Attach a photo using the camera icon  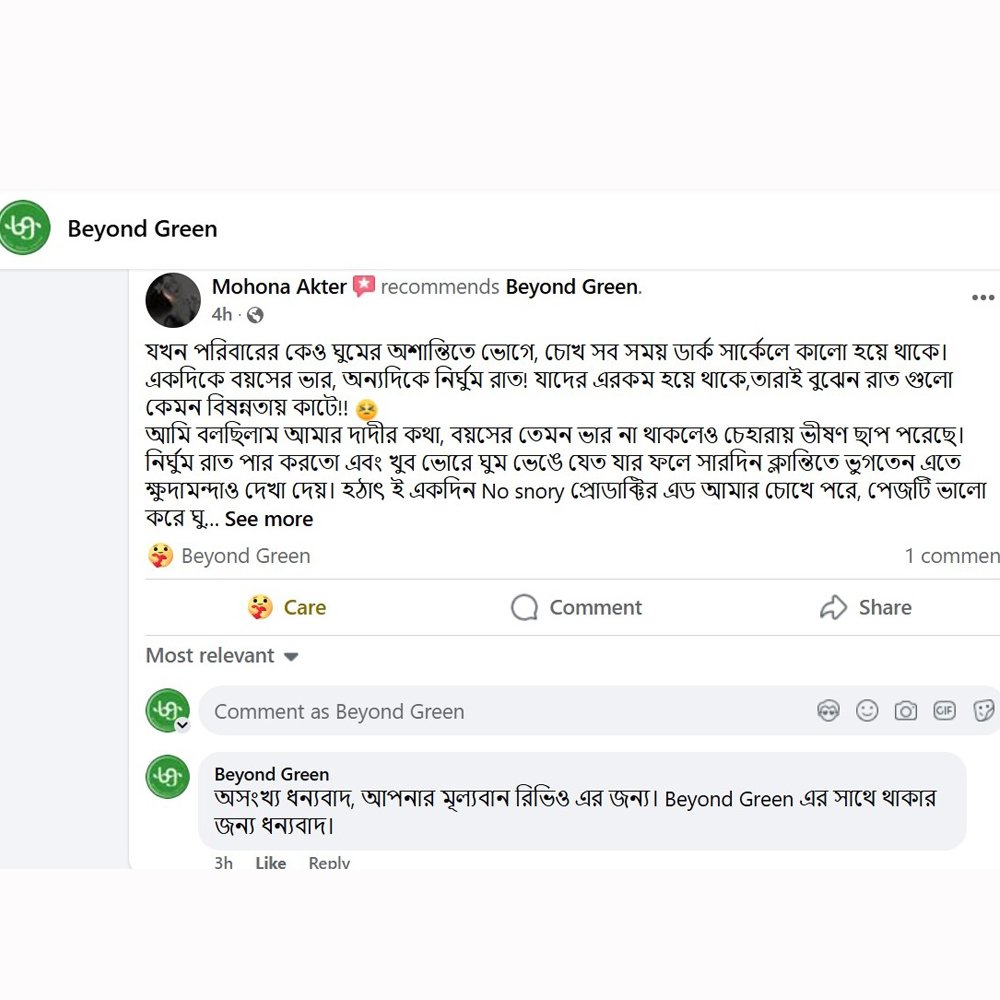[x=906, y=711]
